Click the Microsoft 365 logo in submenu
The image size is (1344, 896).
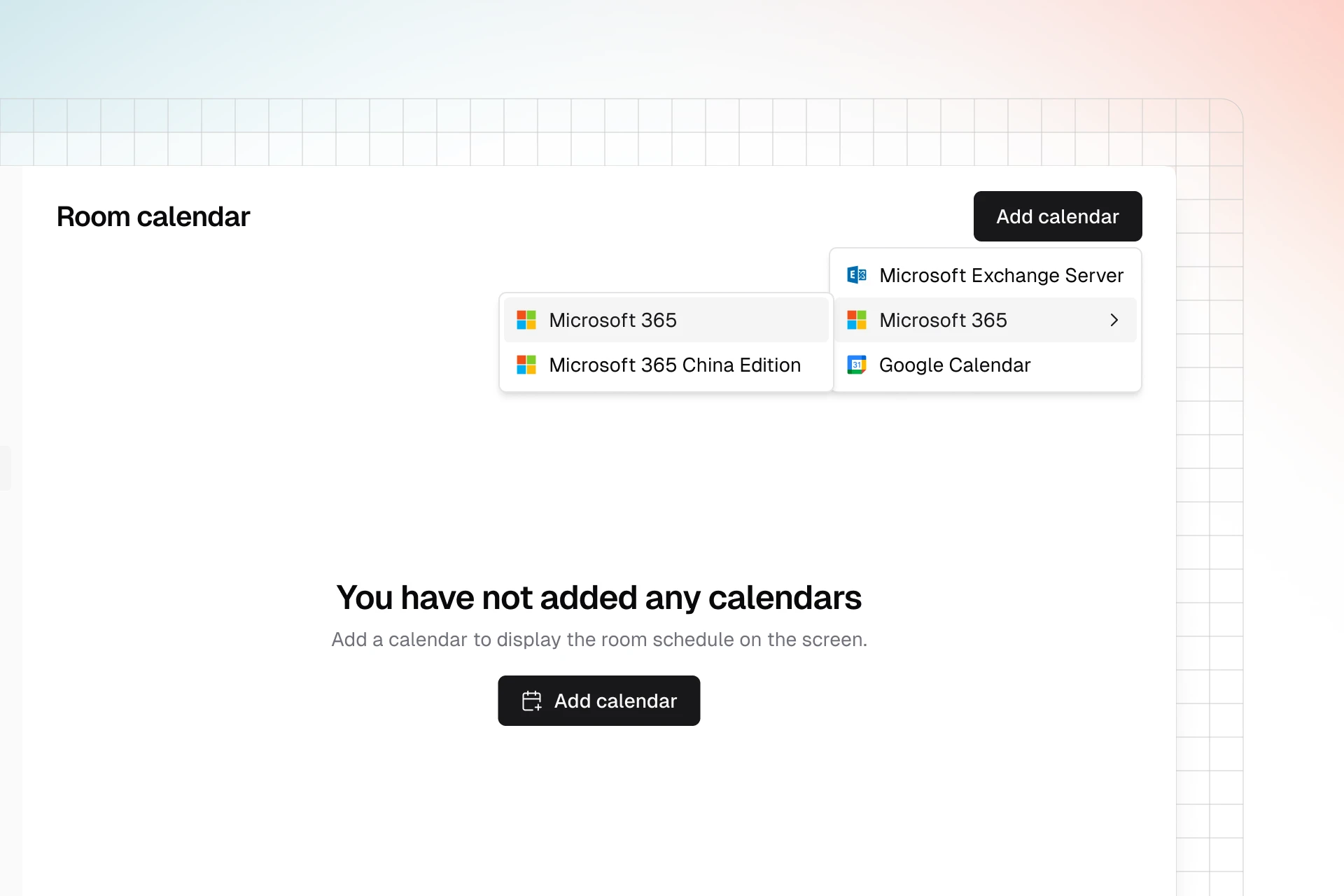tap(526, 320)
